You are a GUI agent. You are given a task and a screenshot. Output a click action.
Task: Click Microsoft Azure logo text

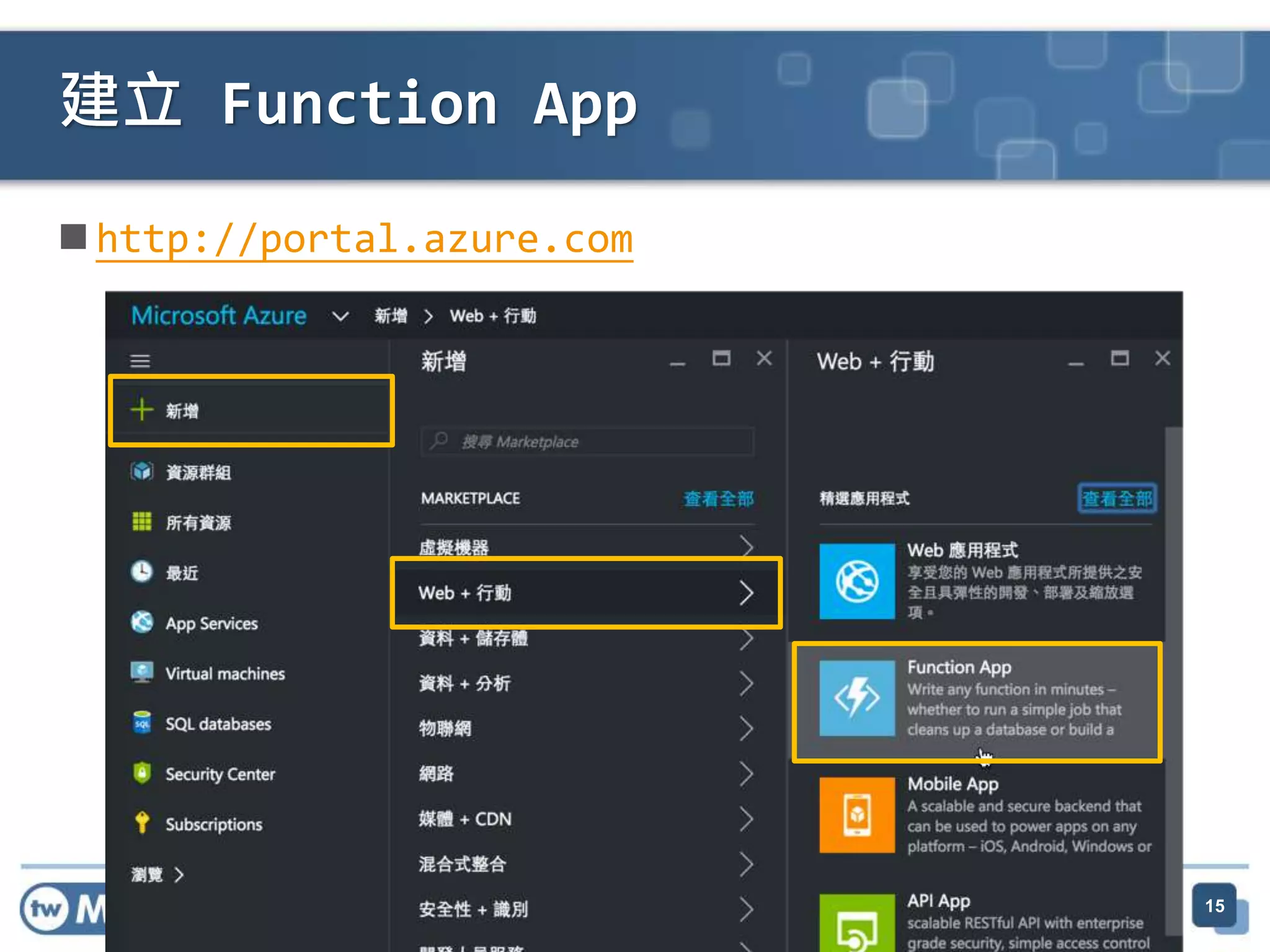click(219, 315)
